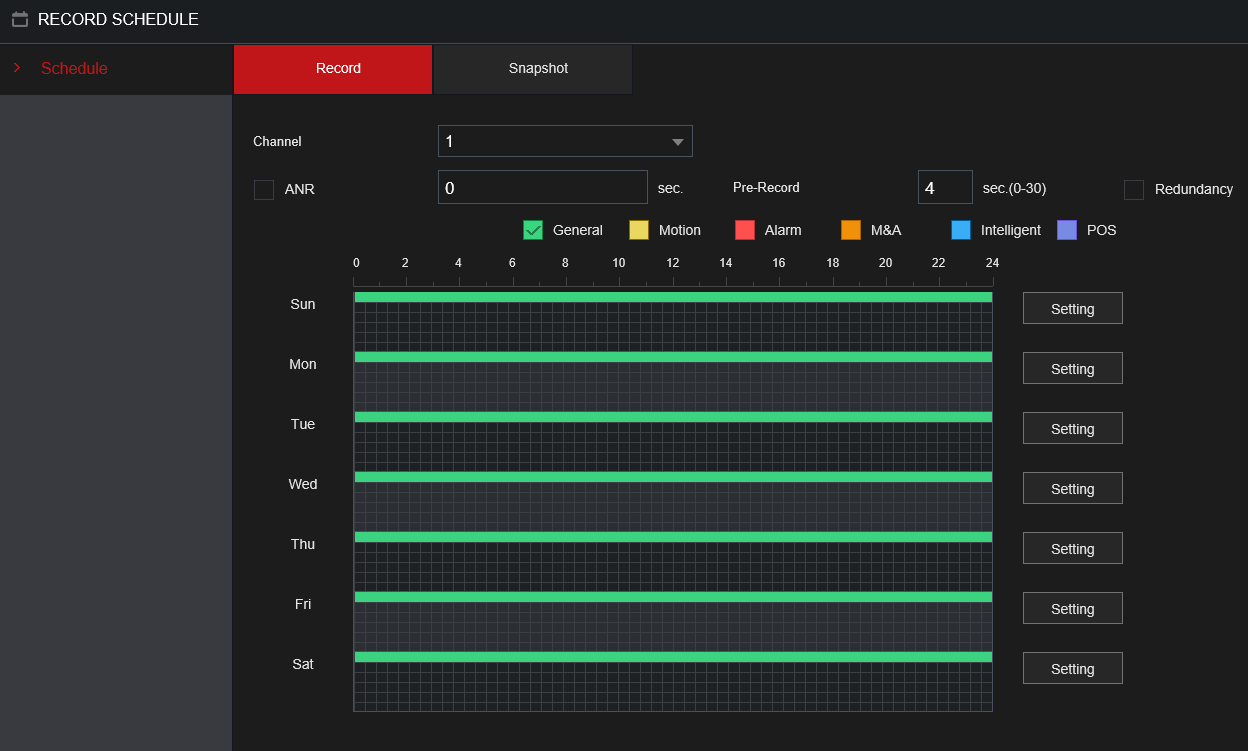Enable the Redundancy checkbox
Viewport: 1248px width, 751px height.
(1134, 190)
